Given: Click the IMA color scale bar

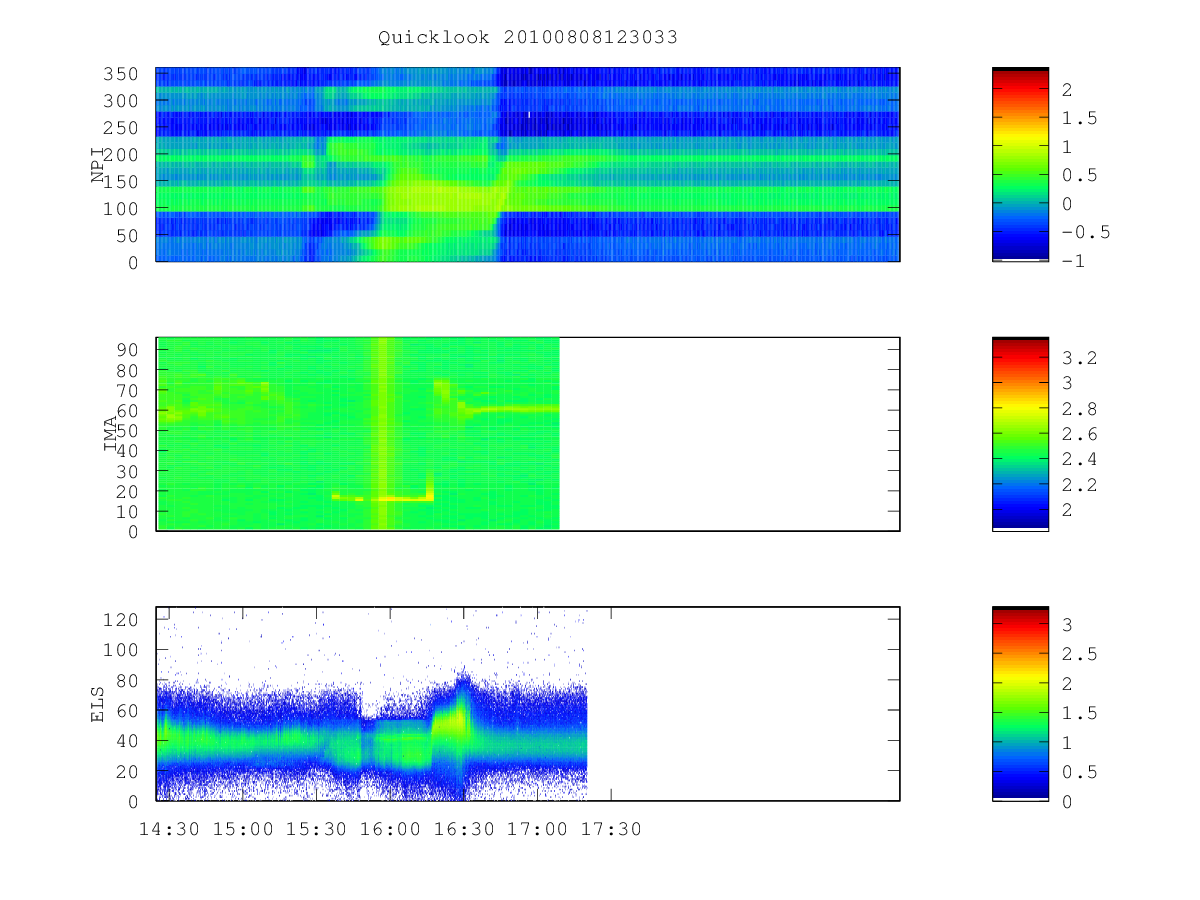Looking at the screenshot, I should (1020, 434).
